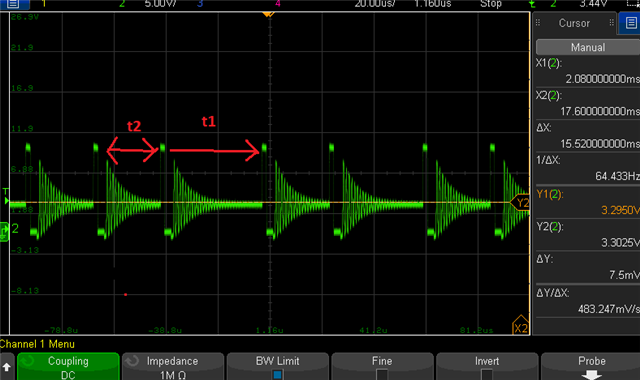
Task: Open the blue sidebar list icon beside Cursor
Action: point(630,23)
